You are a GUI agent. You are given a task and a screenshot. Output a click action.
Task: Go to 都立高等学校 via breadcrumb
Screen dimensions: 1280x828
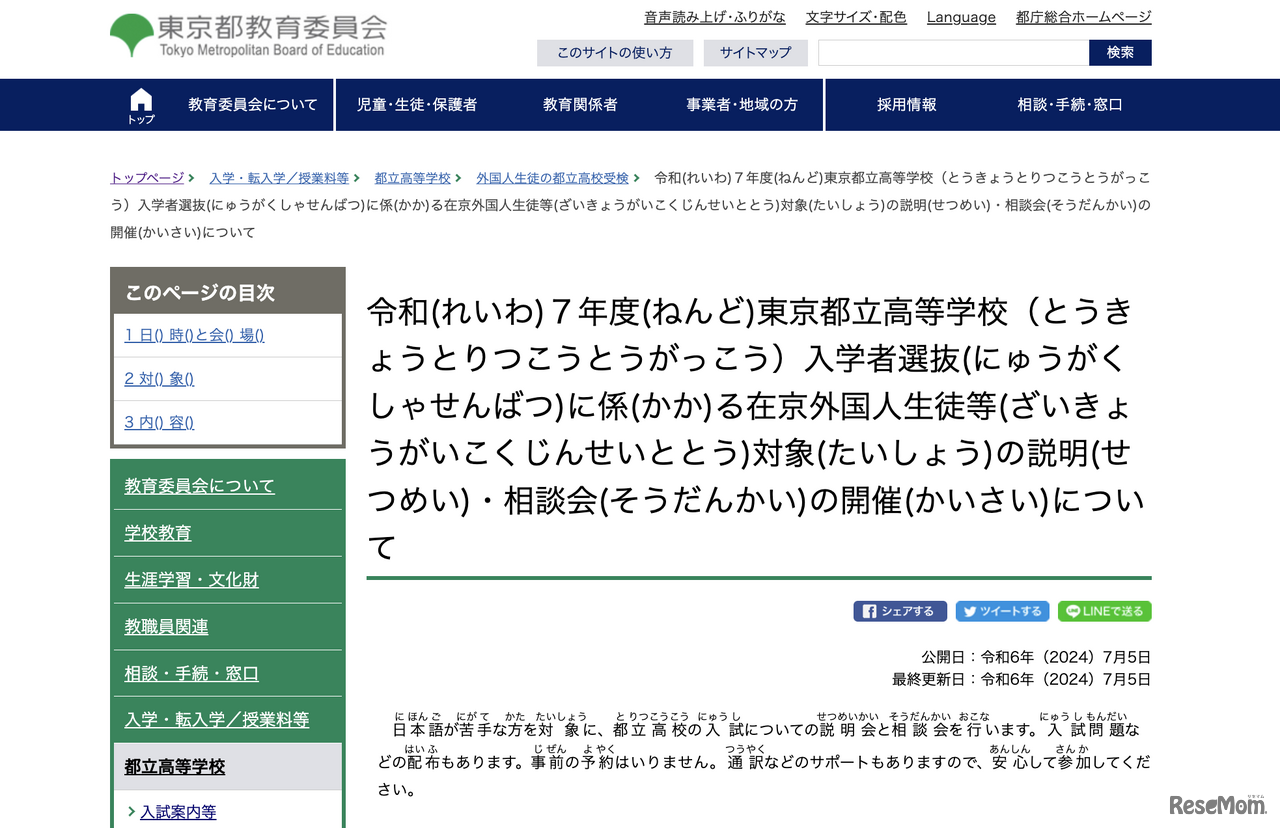(x=414, y=178)
